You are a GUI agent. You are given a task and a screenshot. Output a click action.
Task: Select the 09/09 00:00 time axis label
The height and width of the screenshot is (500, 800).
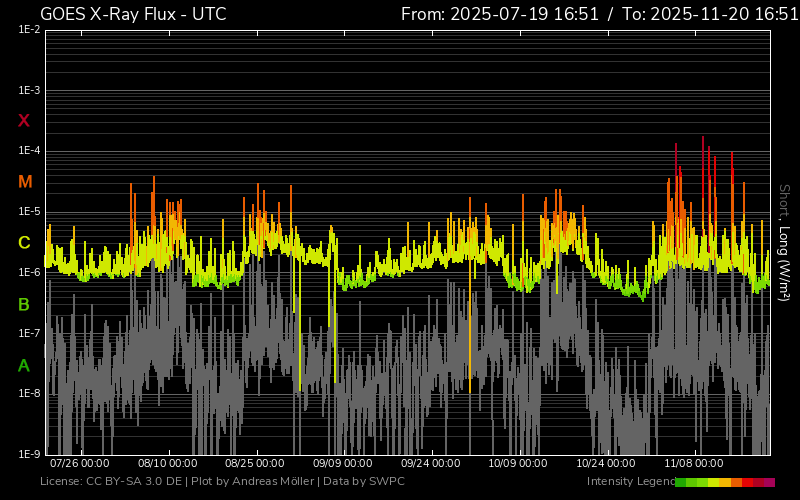tap(343, 464)
